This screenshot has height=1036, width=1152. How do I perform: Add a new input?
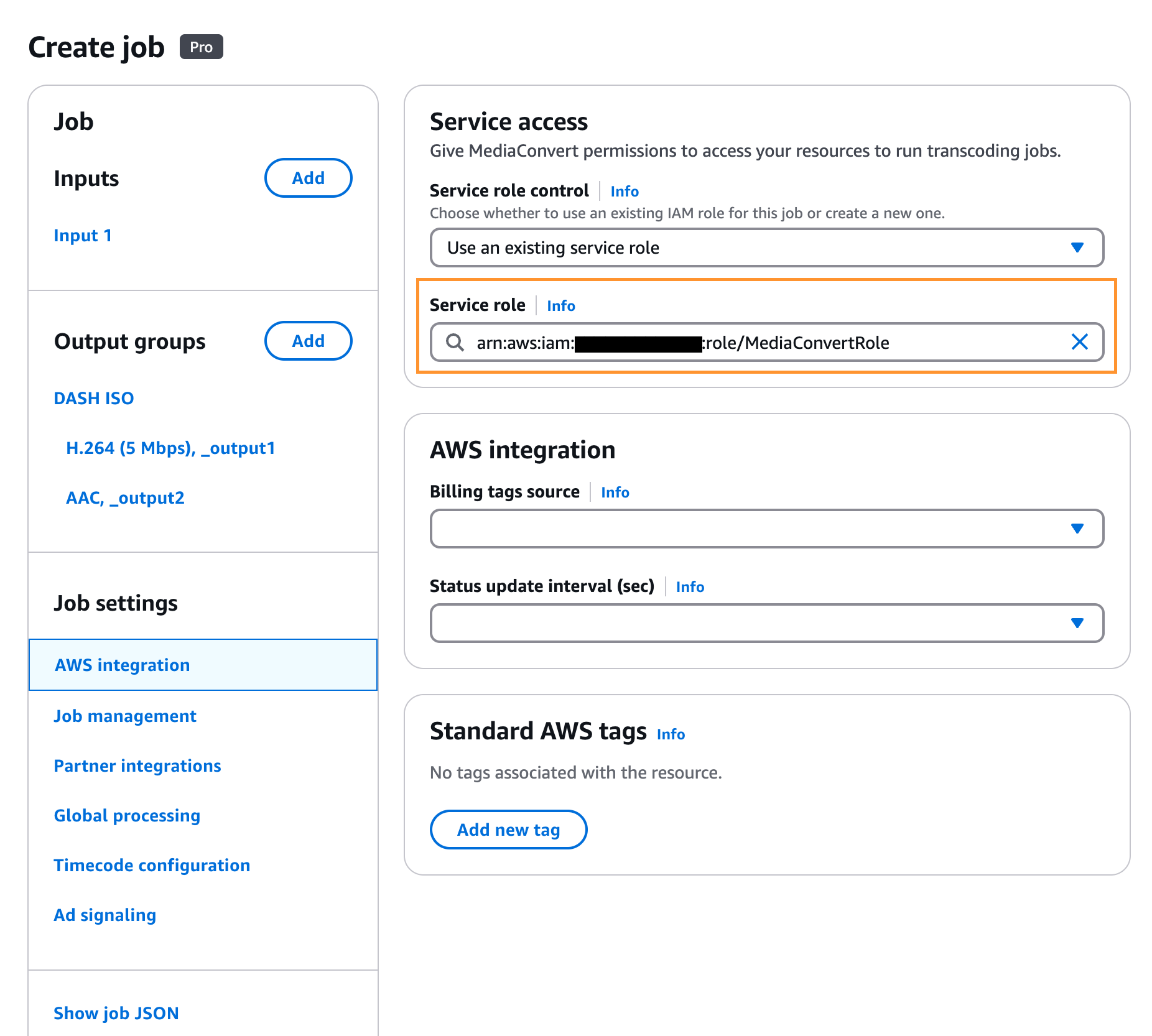pos(308,178)
